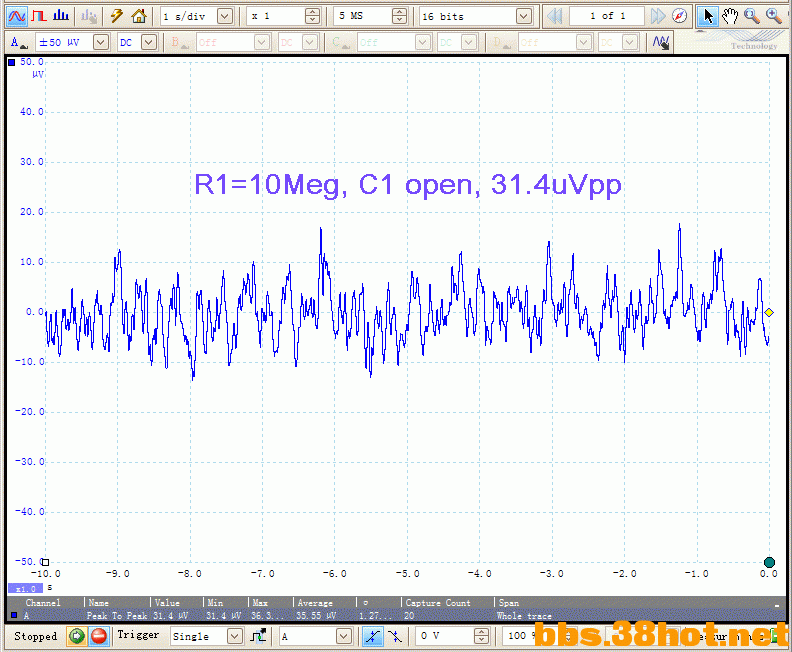Image resolution: width=792 pixels, height=652 pixels.
Task: Click the x1.0 horizontal scale label
Action: 25,589
